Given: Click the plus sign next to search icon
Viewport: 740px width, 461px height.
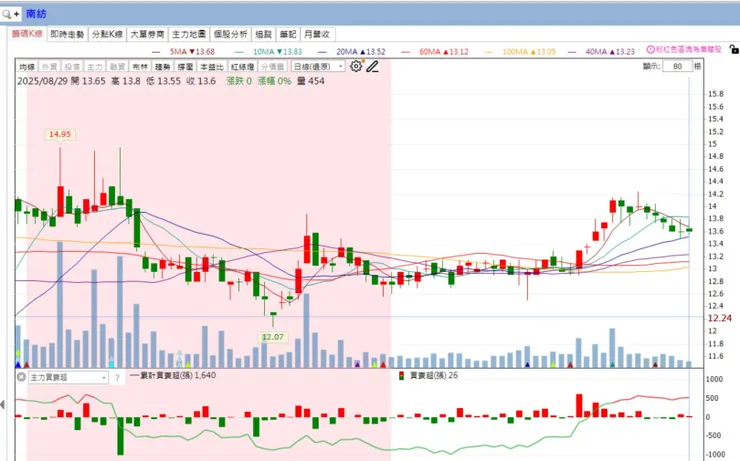Looking at the screenshot, I should click(17, 14).
